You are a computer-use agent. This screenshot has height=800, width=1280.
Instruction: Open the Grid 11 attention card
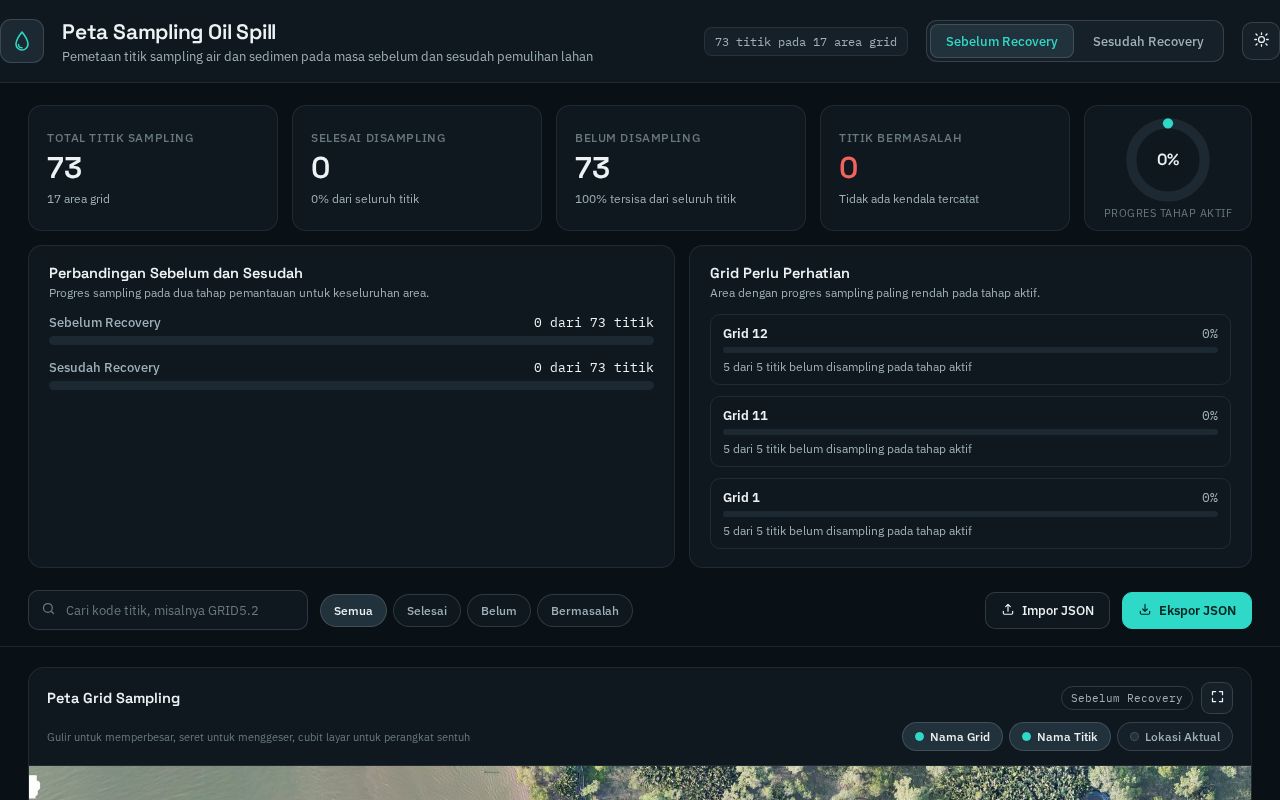click(x=970, y=432)
